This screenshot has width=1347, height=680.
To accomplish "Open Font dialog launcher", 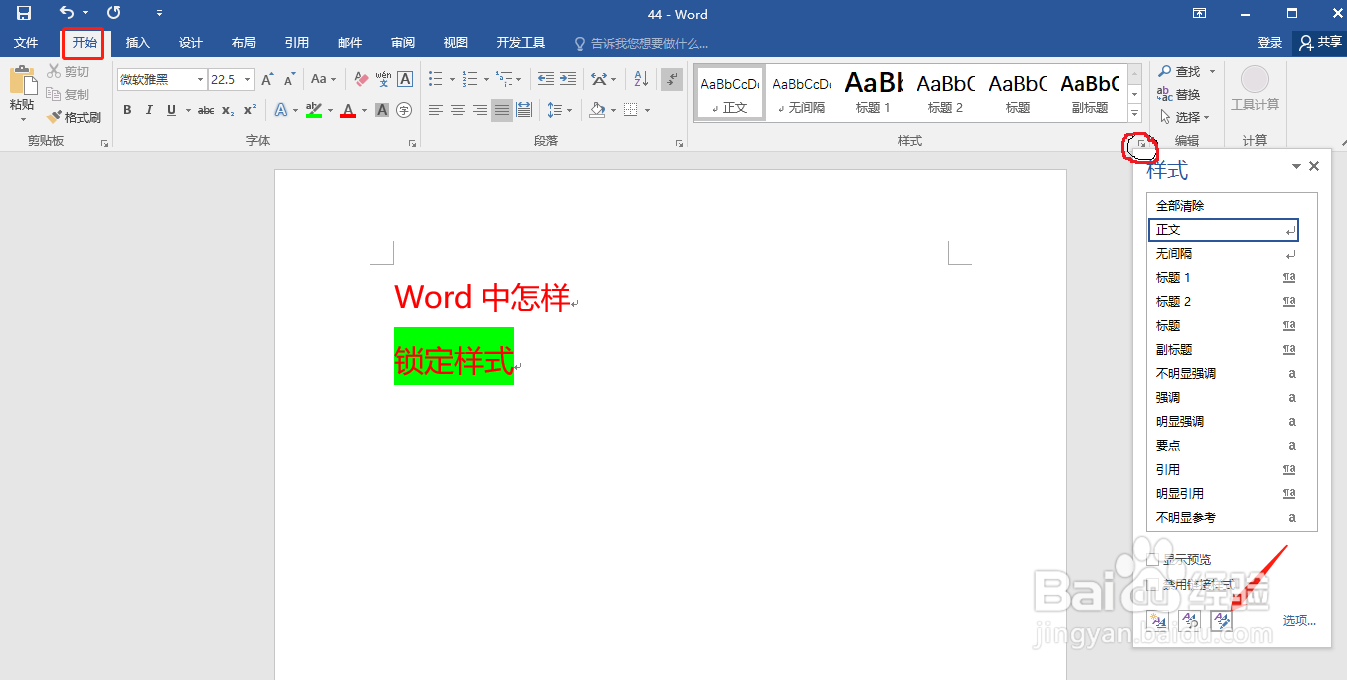I will (x=412, y=144).
